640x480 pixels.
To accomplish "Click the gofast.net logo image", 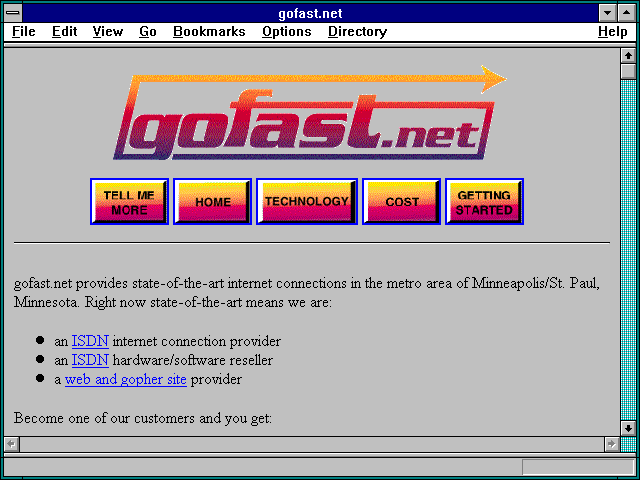I will click(310, 113).
